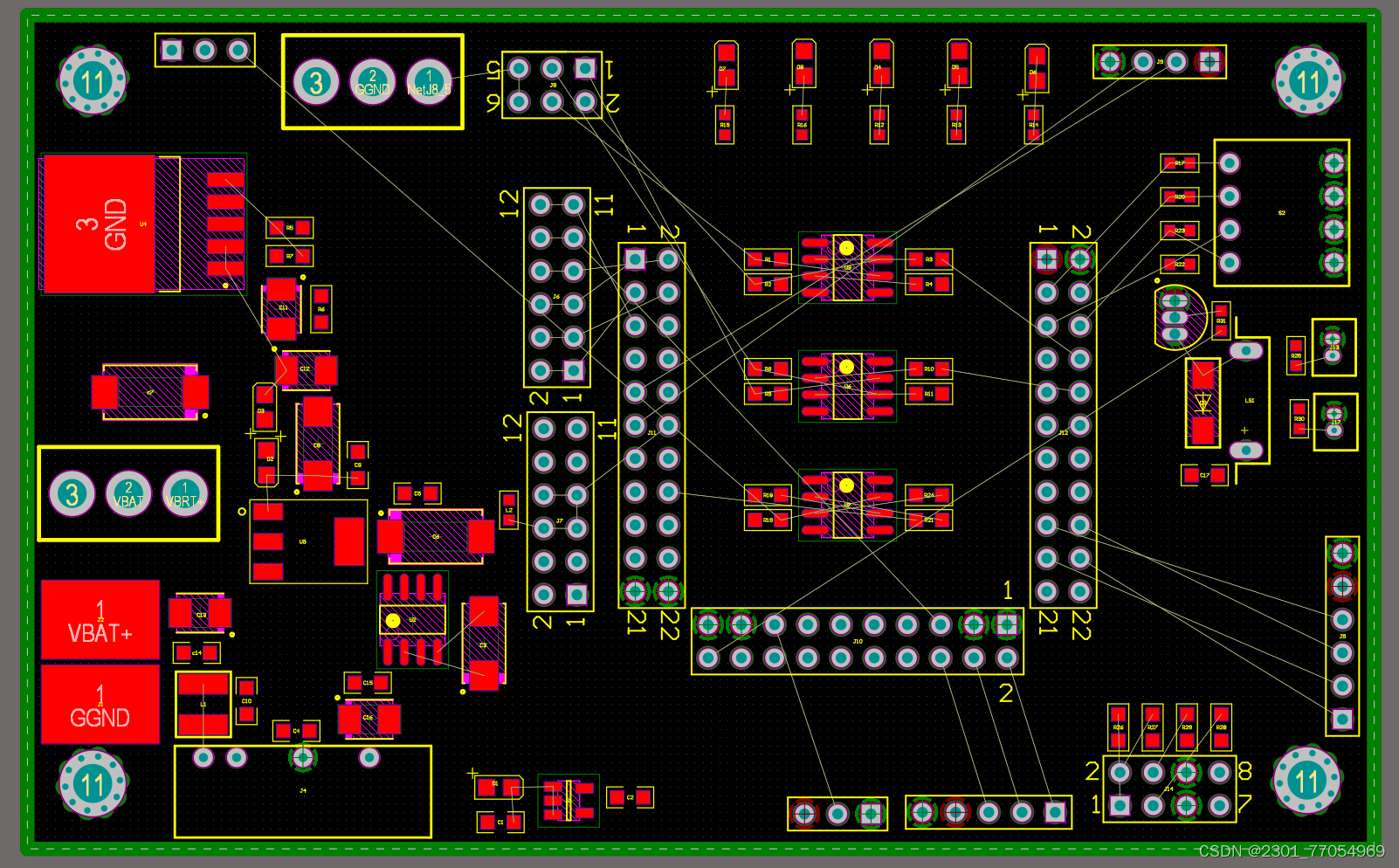Image resolution: width=1399 pixels, height=868 pixels.
Task: Select connector J4 outline
Action: [x=303, y=791]
